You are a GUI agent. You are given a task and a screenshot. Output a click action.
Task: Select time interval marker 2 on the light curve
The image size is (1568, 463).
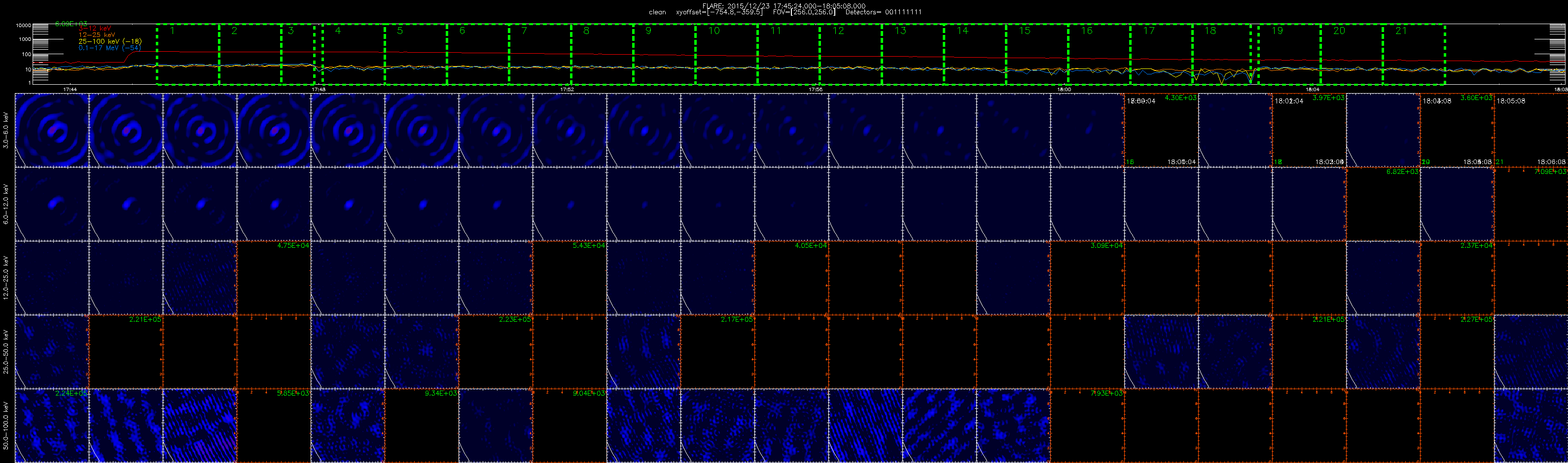(234, 31)
